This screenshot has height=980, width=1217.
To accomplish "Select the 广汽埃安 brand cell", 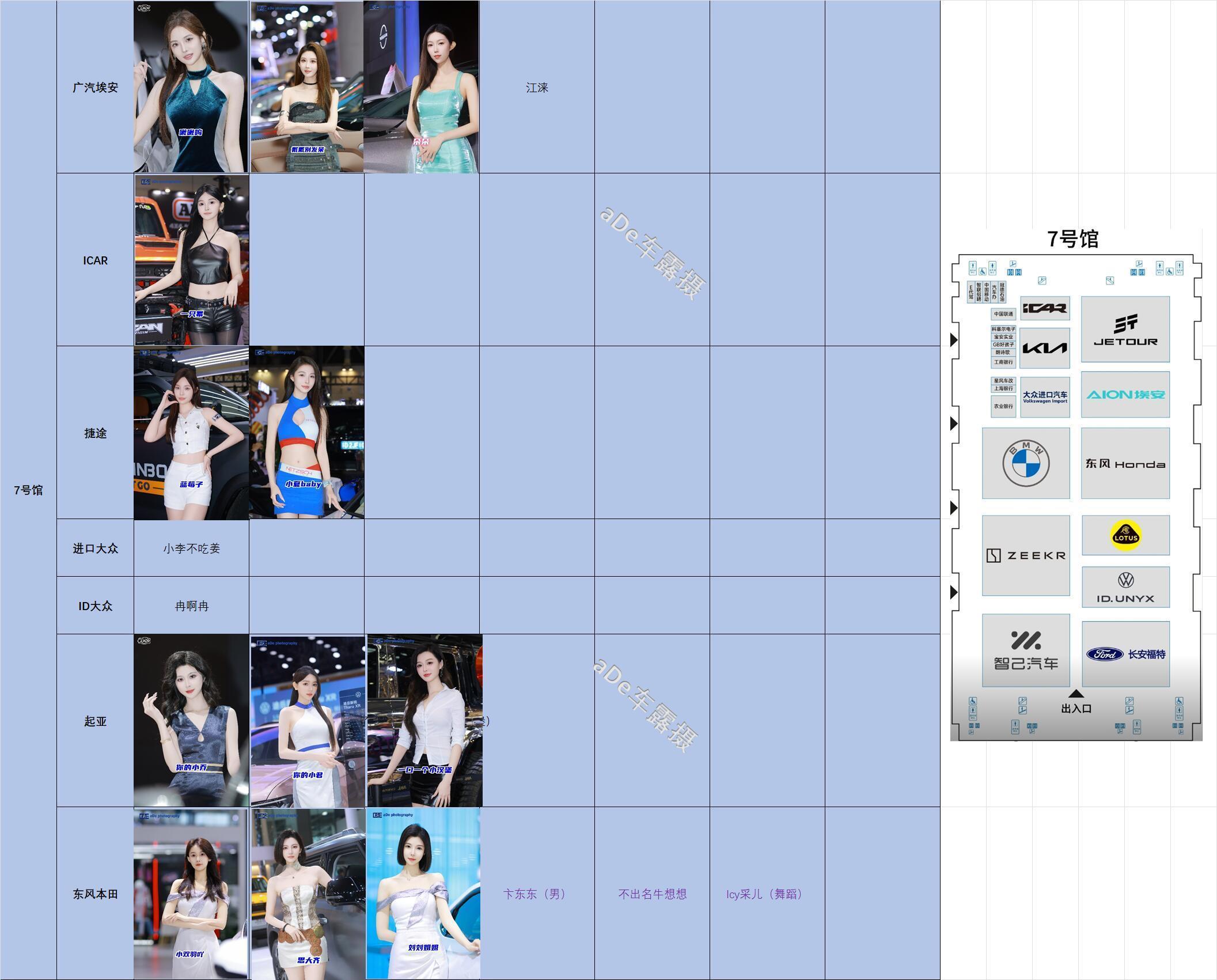I will 95,87.
